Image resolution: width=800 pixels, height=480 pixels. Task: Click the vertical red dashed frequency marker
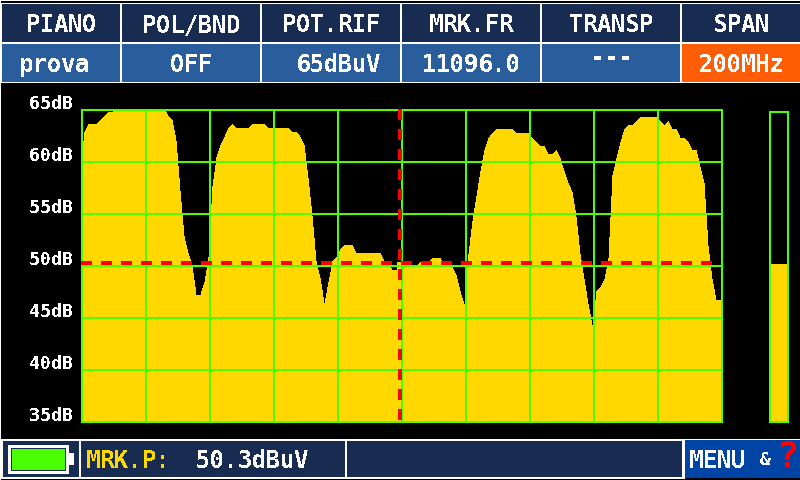[x=400, y=265]
